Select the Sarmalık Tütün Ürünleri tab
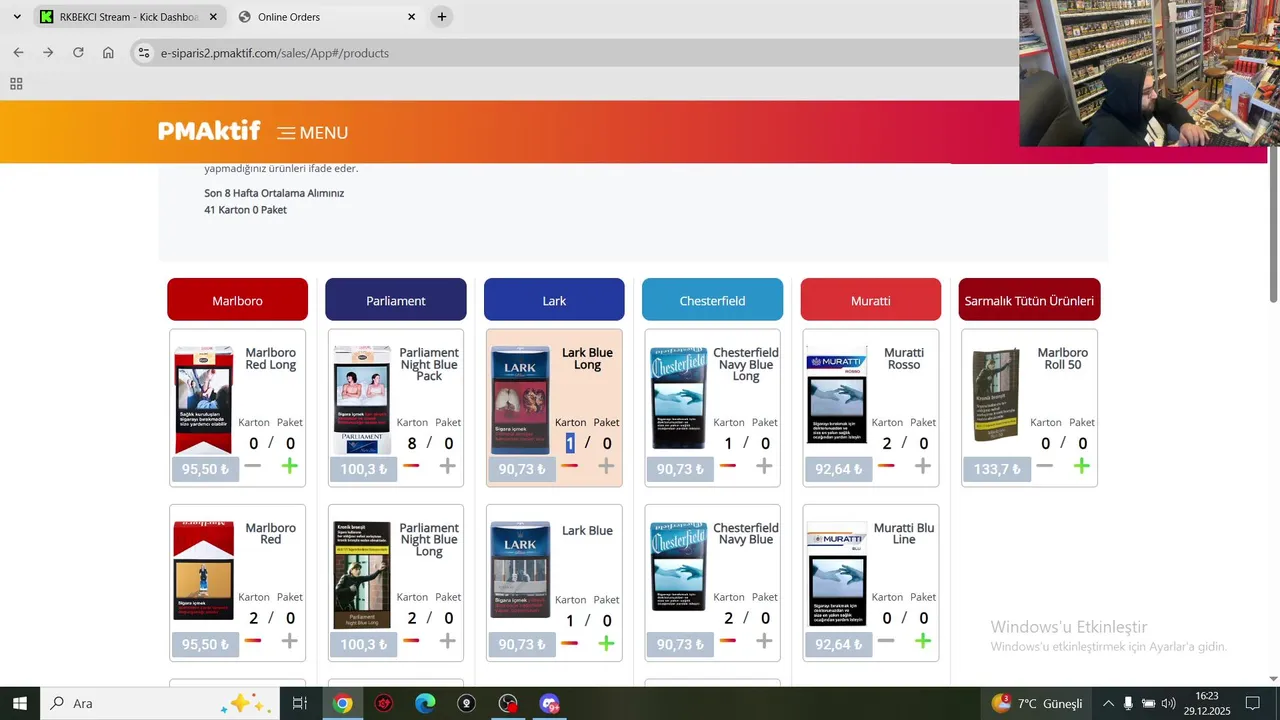Image resolution: width=1280 pixels, height=720 pixels. point(1029,300)
